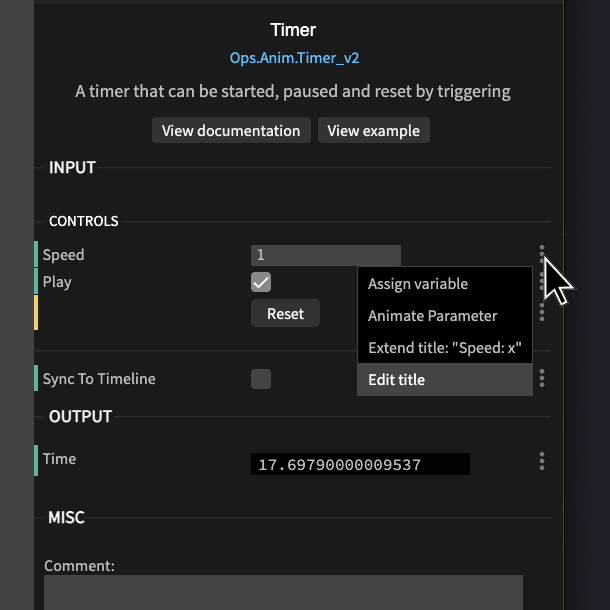
Task: Click the MISC section heading
Action: pyautogui.click(x=67, y=518)
